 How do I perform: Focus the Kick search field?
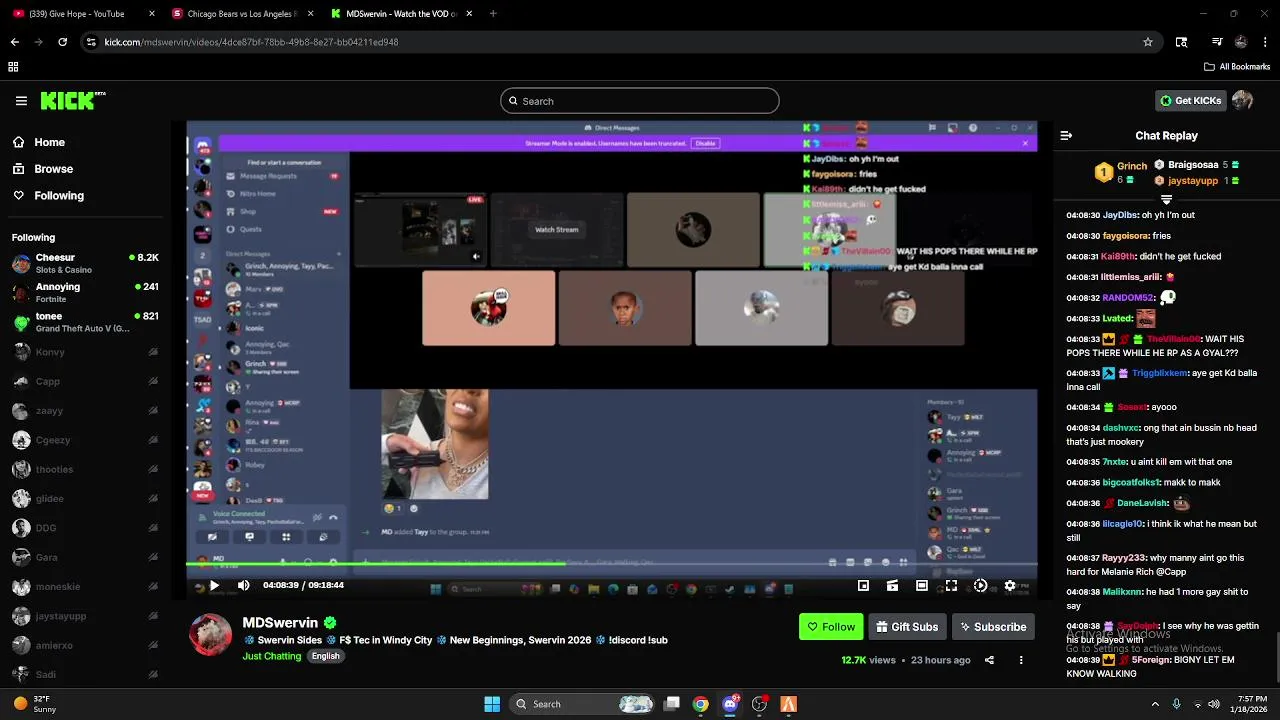(x=640, y=101)
